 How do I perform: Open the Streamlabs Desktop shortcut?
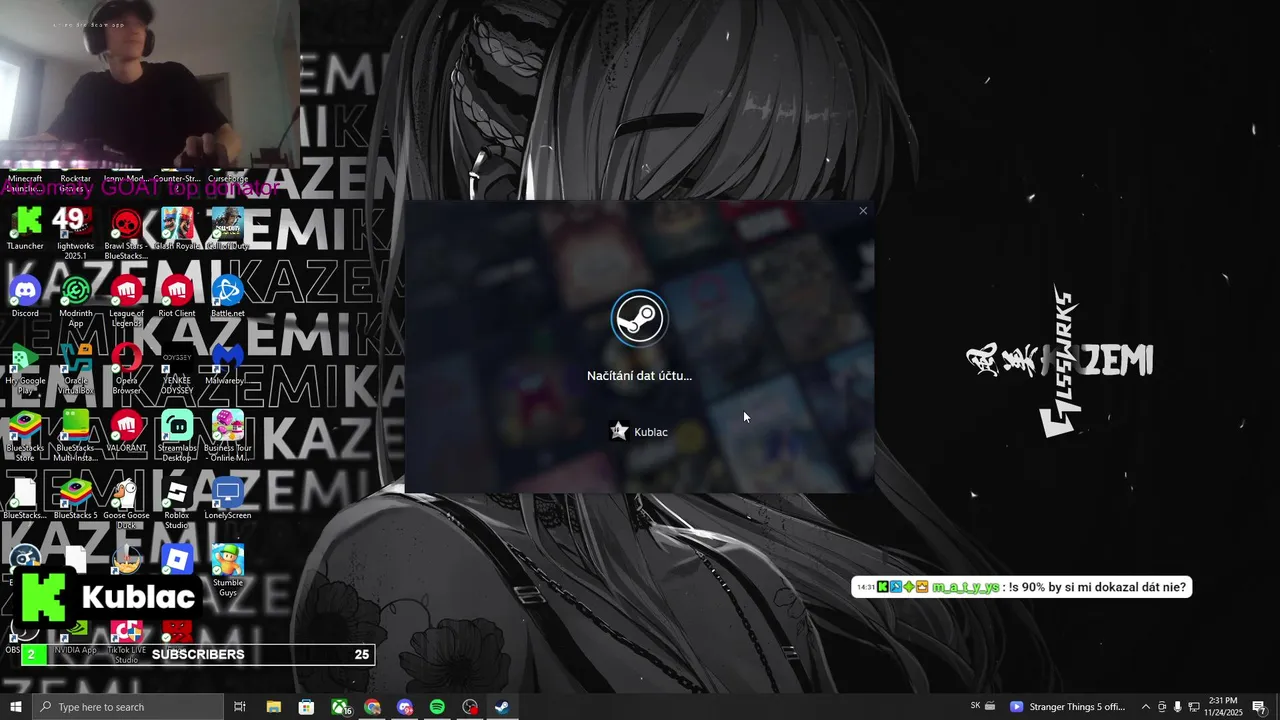click(177, 435)
